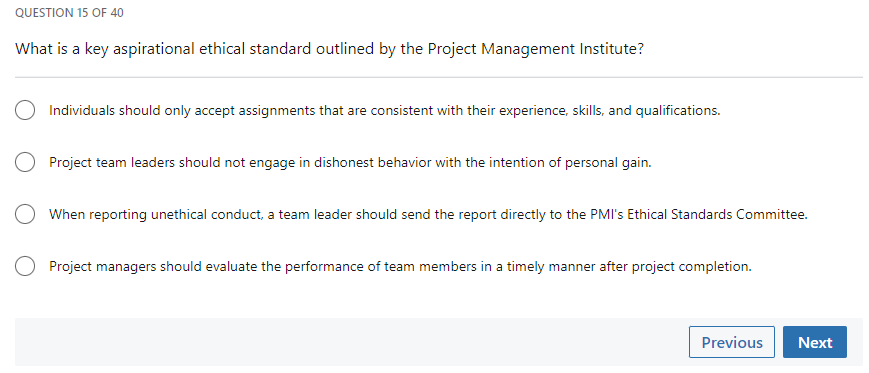The image size is (869, 373).
Task: Click answer text about dishonest behavior
Action: click(x=350, y=162)
